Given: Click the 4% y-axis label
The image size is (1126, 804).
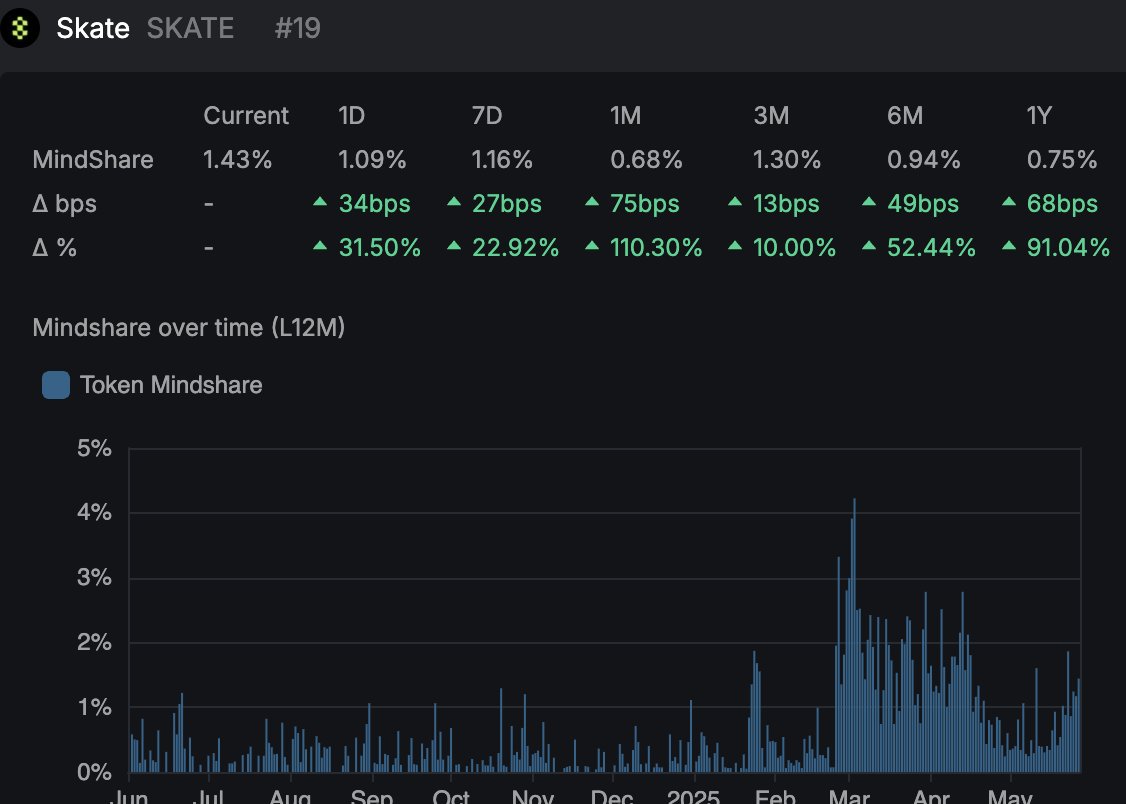Looking at the screenshot, I should 95,513.
